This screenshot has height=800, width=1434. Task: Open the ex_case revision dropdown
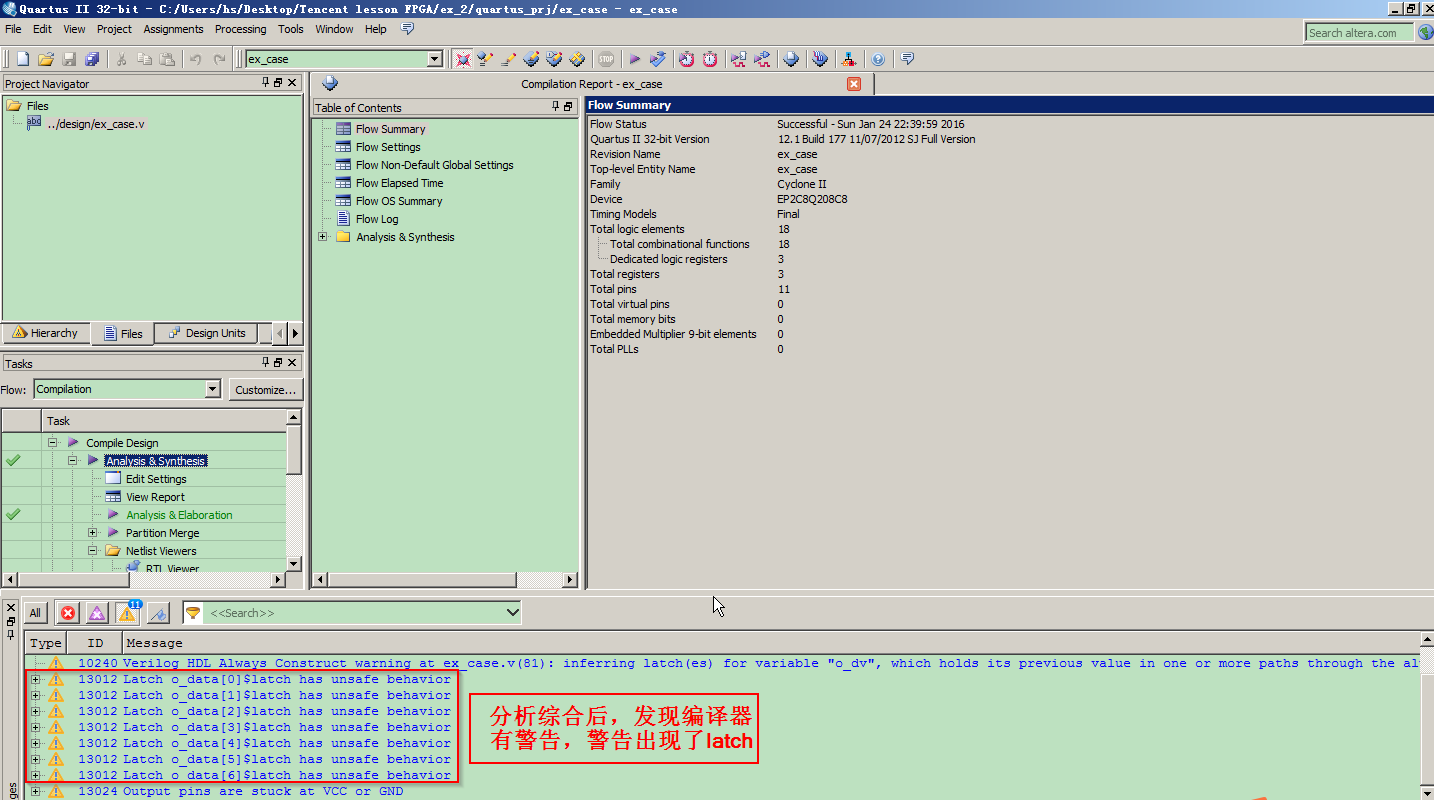pos(434,59)
